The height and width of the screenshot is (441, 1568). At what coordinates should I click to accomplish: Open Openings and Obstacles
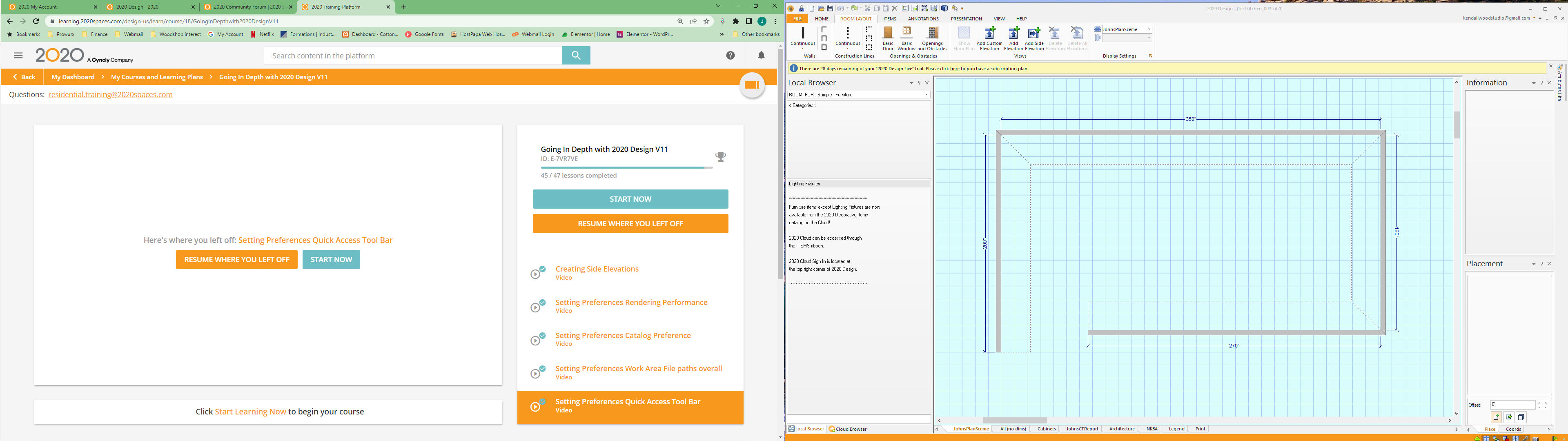[932, 38]
